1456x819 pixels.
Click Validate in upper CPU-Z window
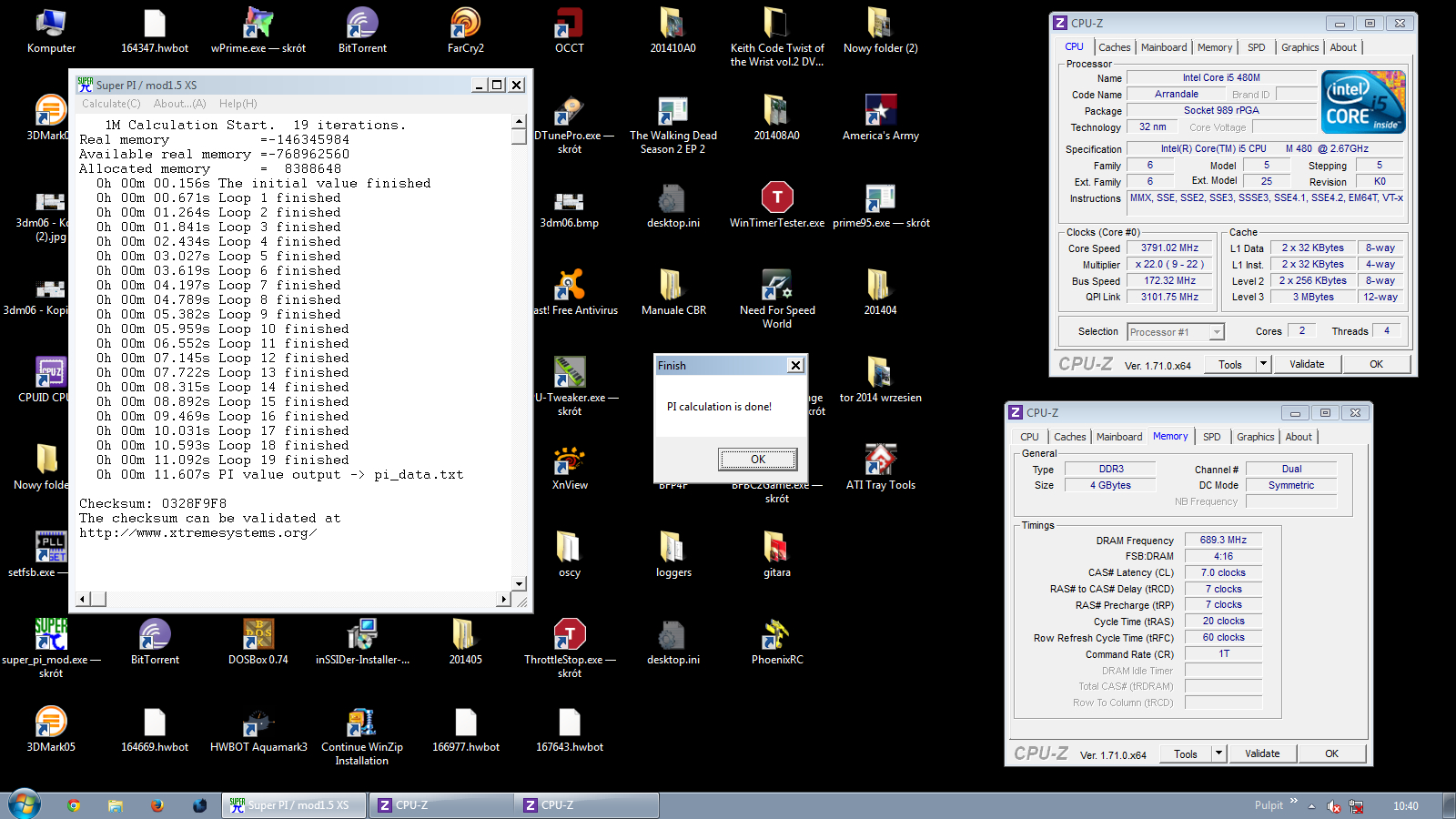coord(1307,364)
